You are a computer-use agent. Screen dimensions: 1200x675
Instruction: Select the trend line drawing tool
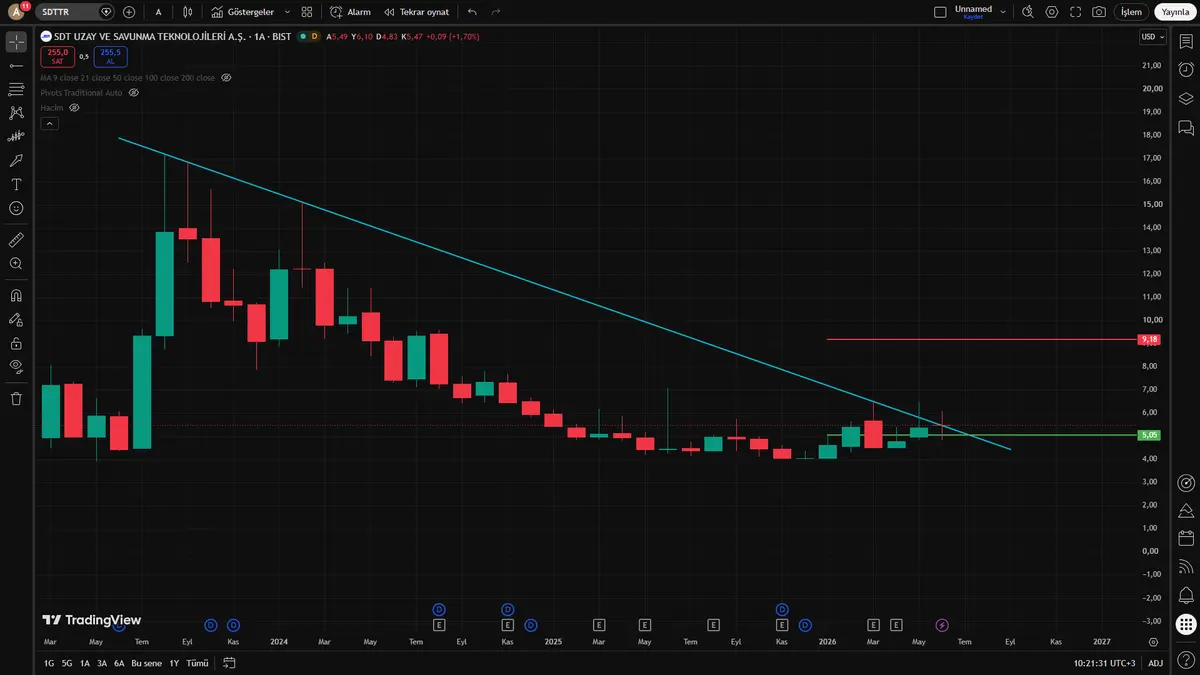click(x=16, y=66)
